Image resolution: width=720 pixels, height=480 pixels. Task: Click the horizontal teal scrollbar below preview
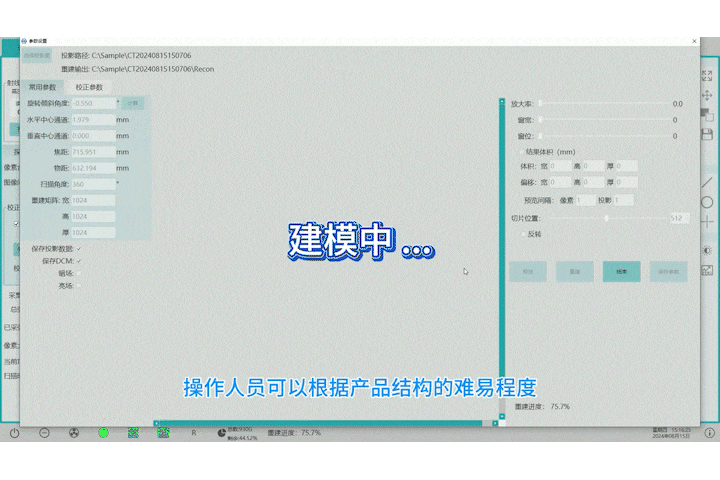(325, 423)
